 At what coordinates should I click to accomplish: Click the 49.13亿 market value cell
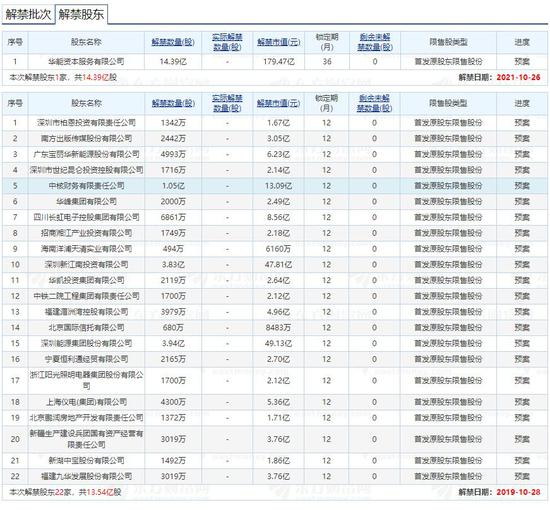pos(279,343)
